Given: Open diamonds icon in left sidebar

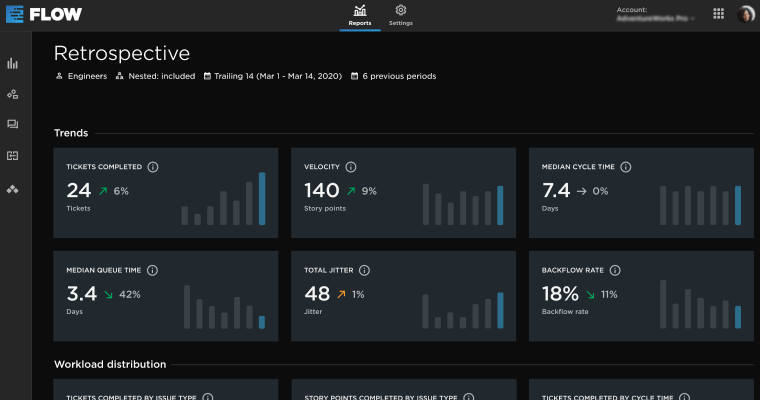Looking at the screenshot, I should [x=13, y=189].
